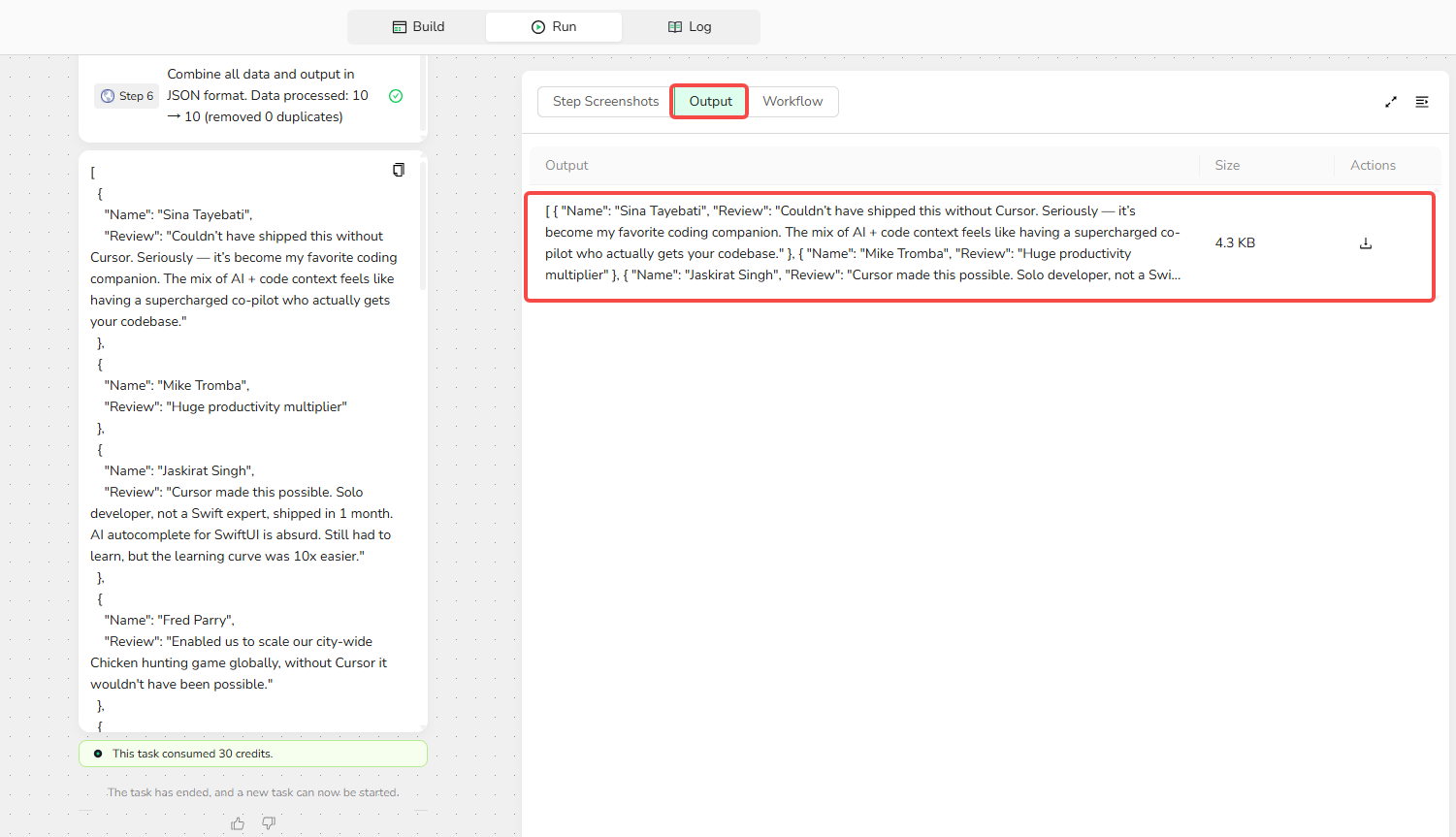1456x837 pixels.
Task: Open the Run tab
Action: [554, 27]
